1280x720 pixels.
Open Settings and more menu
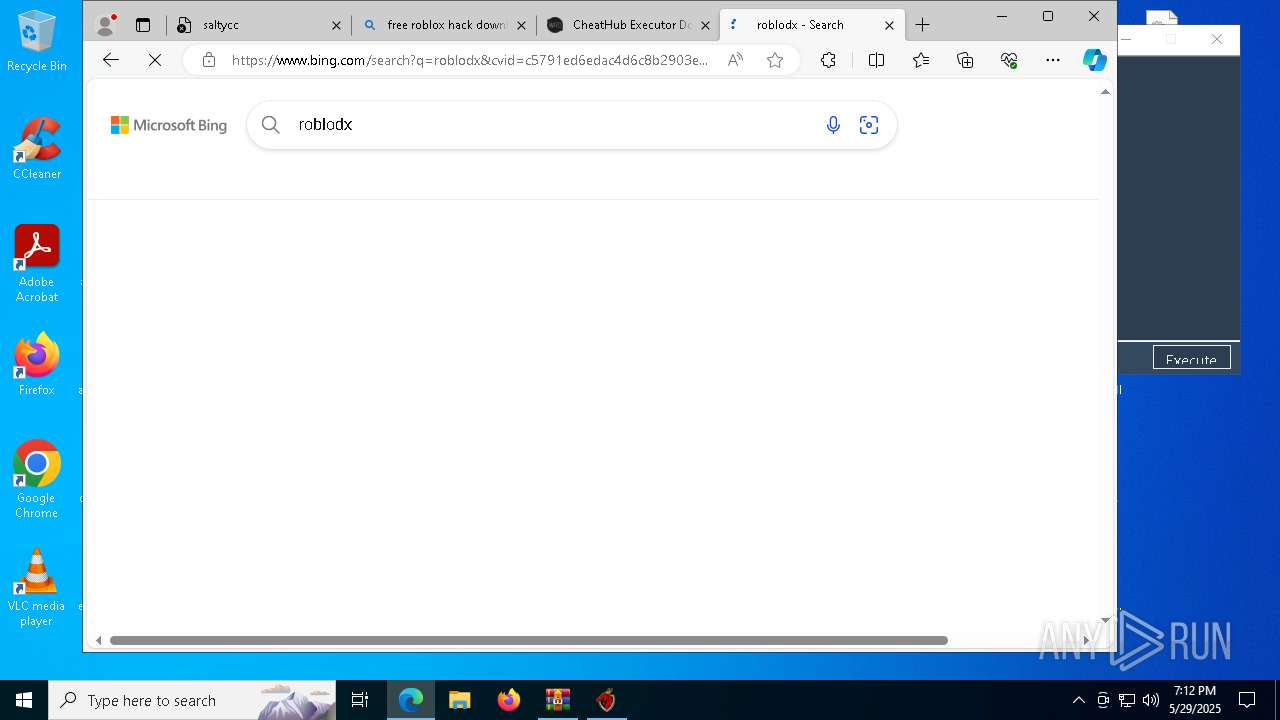[x=1053, y=60]
